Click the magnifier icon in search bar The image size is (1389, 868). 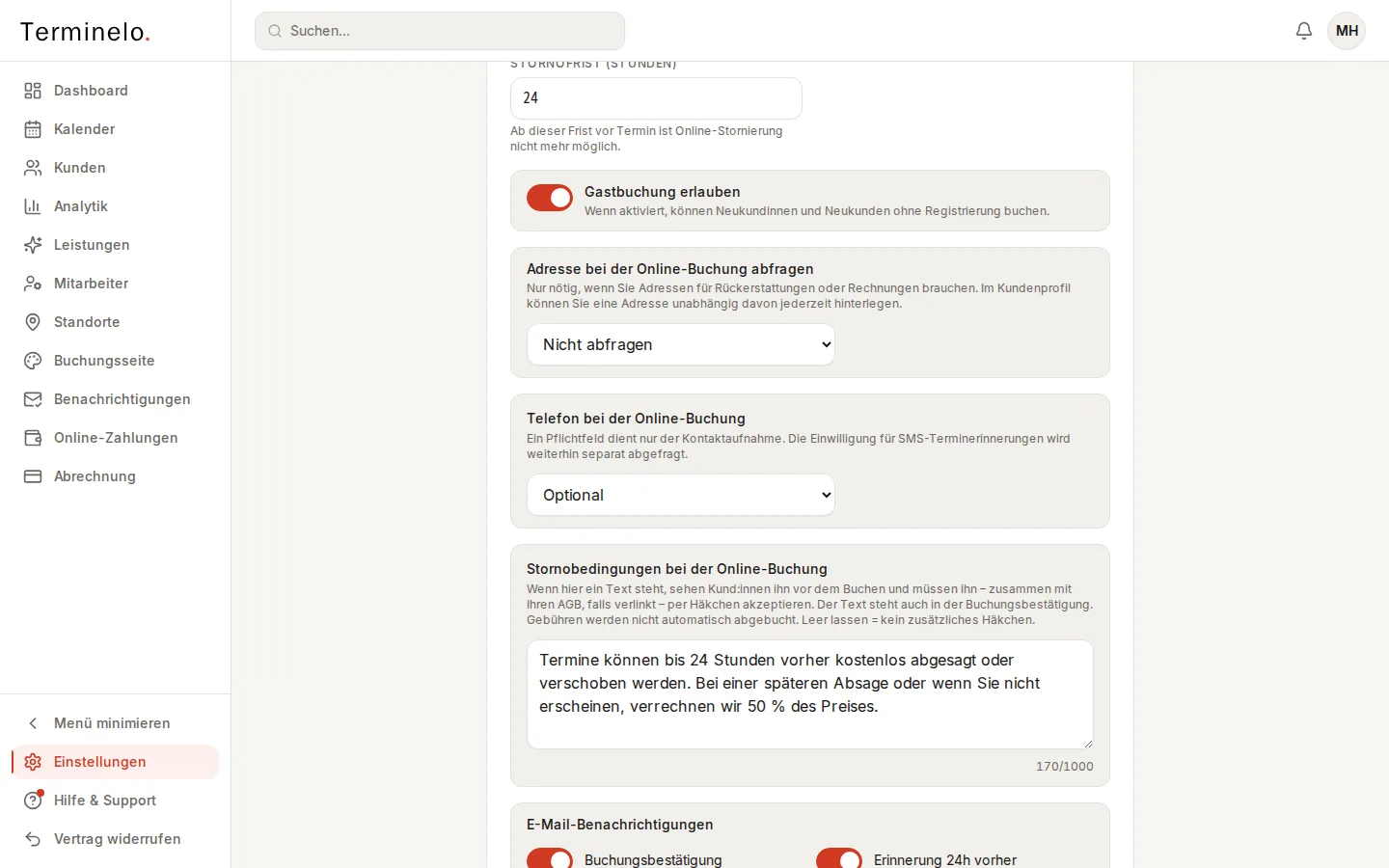point(275,31)
